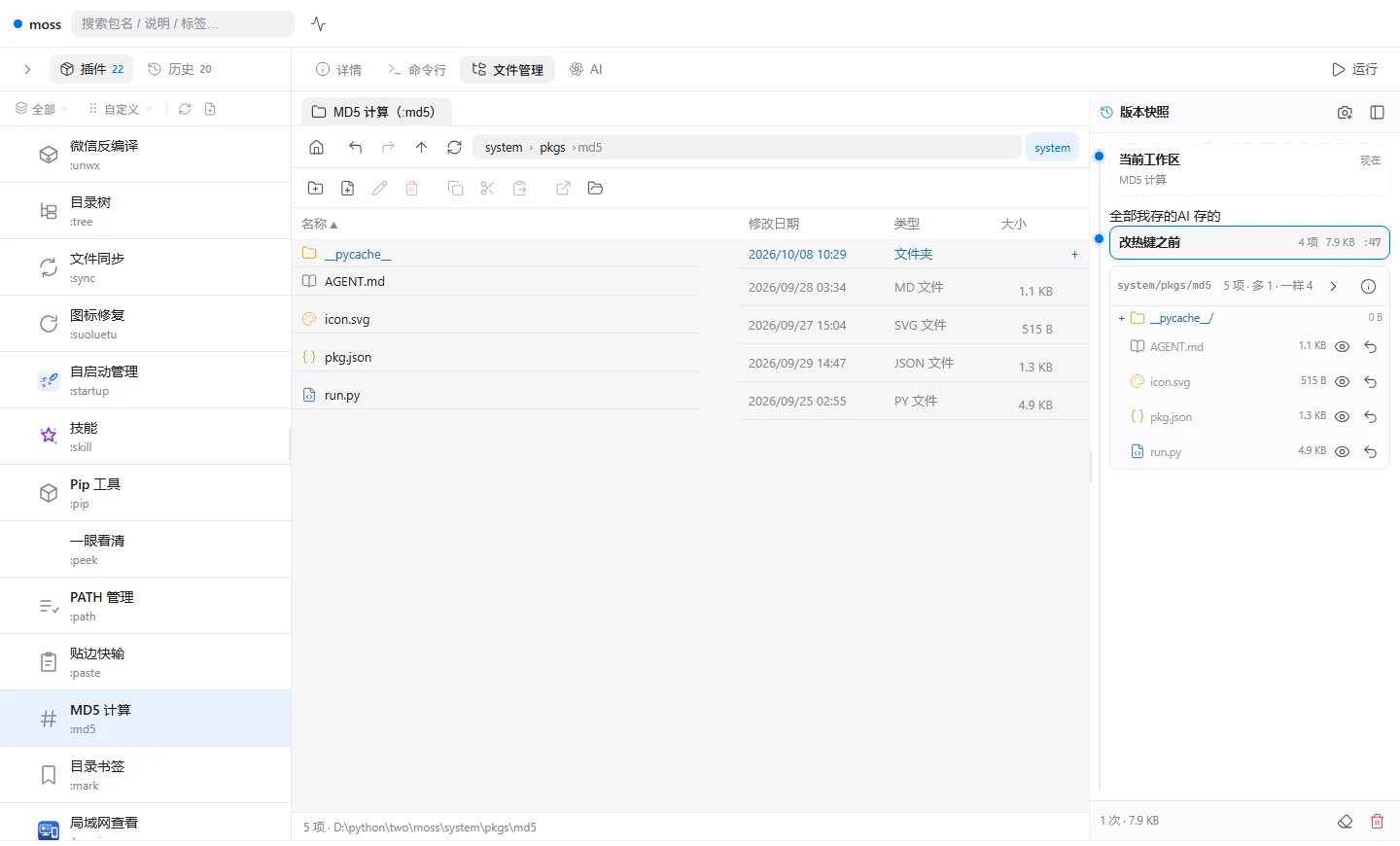Image resolution: width=1400 pixels, height=846 pixels.
Task: Create a new file
Action: [x=347, y=189]
